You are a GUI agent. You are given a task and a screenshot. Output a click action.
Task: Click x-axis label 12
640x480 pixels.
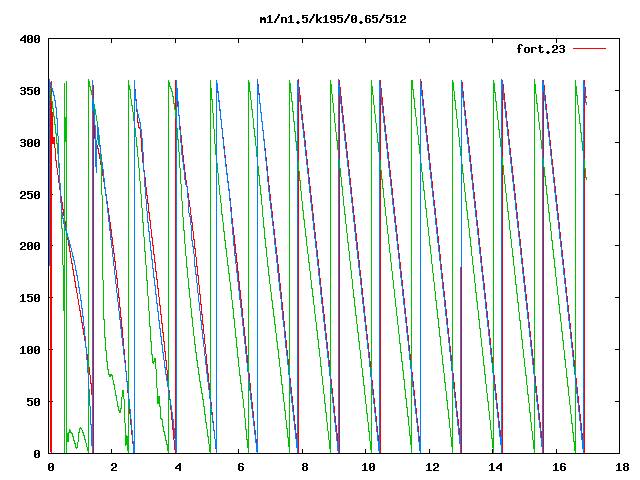(x=432, y=467)
